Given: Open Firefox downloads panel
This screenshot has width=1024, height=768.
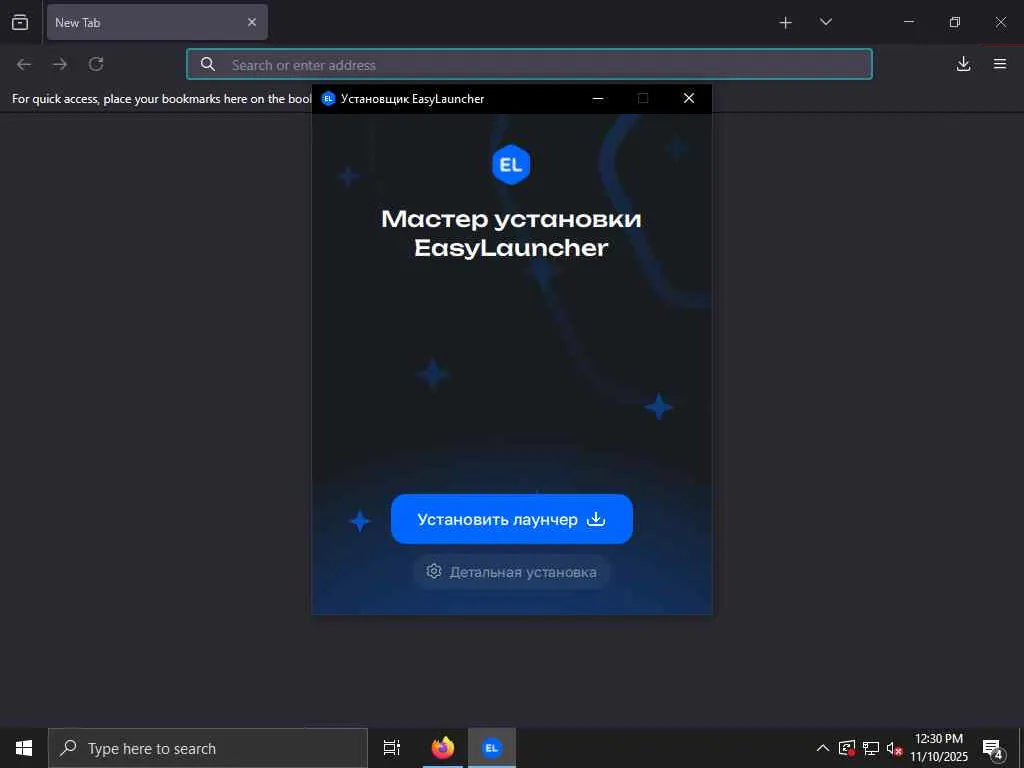Looking at the screenshot, I should coord(963,64).
